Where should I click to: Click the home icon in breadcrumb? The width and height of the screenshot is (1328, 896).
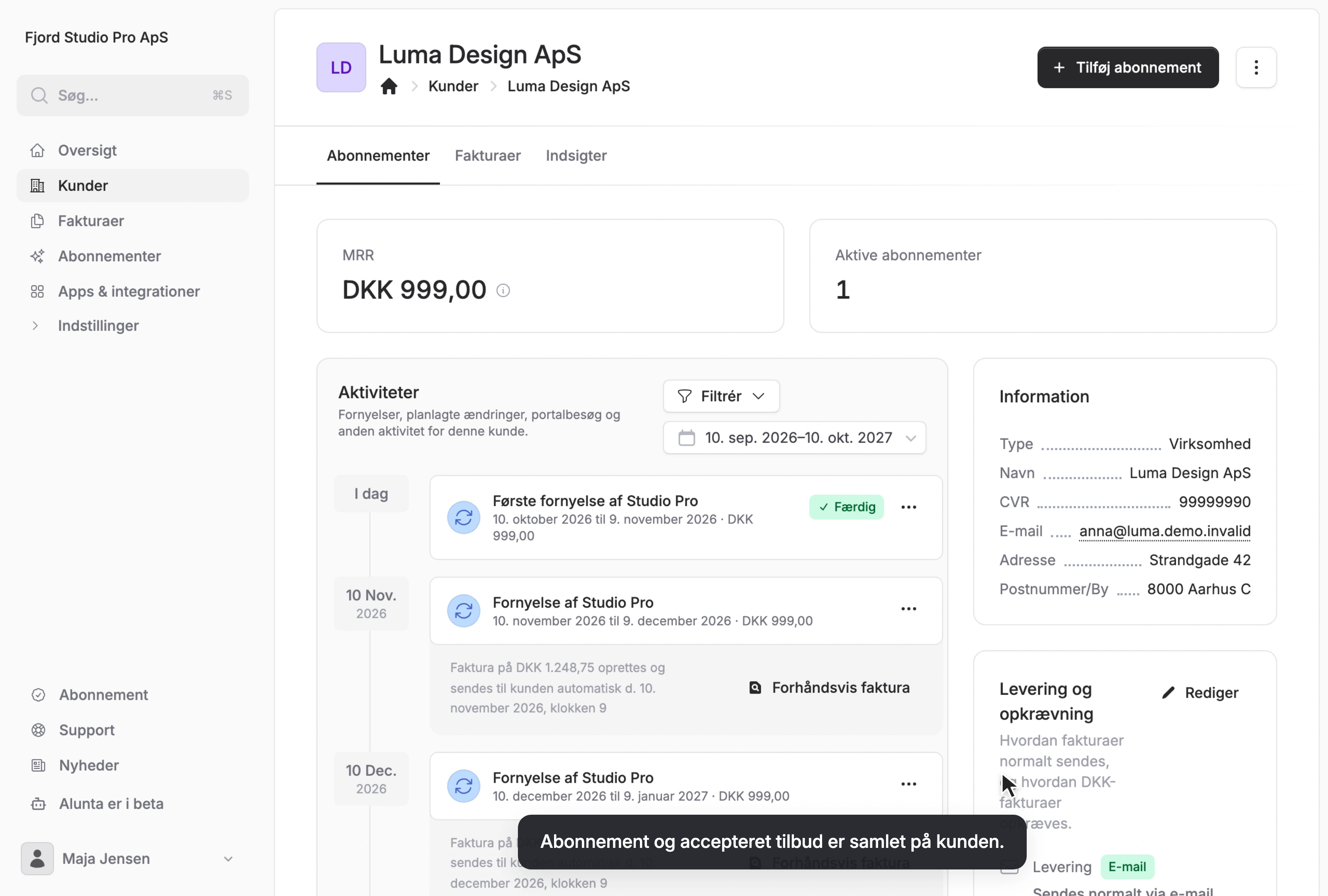(388, 86)
